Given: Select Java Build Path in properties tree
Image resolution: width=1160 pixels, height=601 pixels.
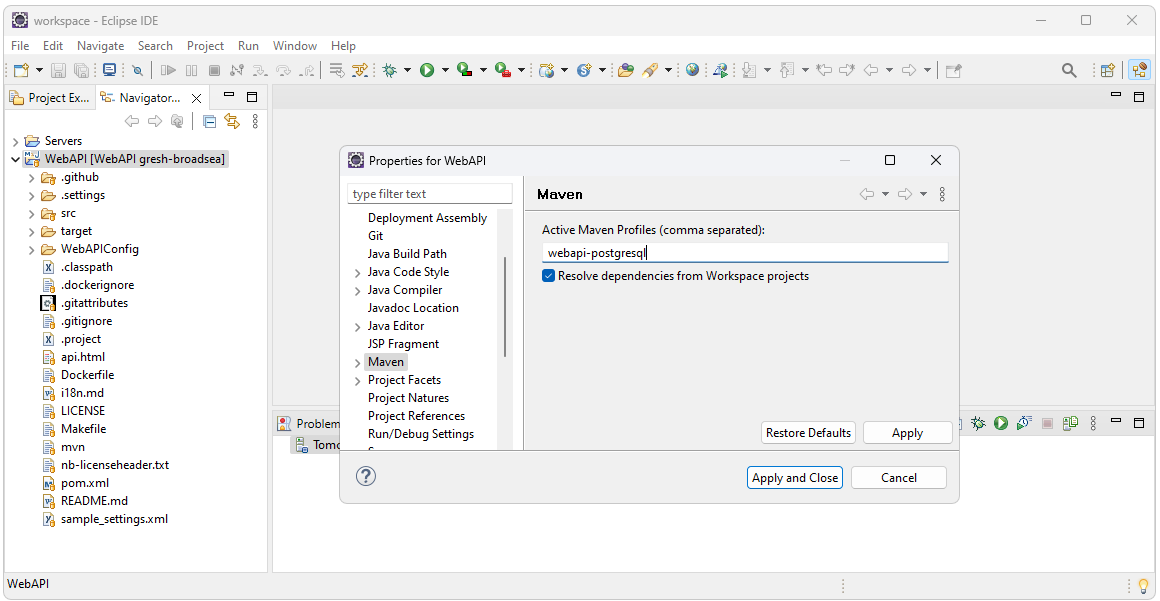Looking at the screenshot, I should tap(408, 254).
